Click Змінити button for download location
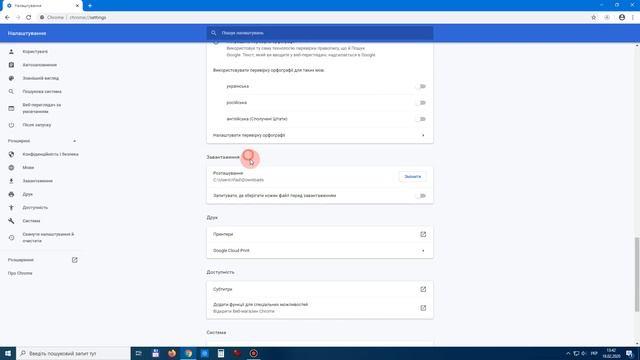Screen dimensions: 640x360 coord(412,177)
